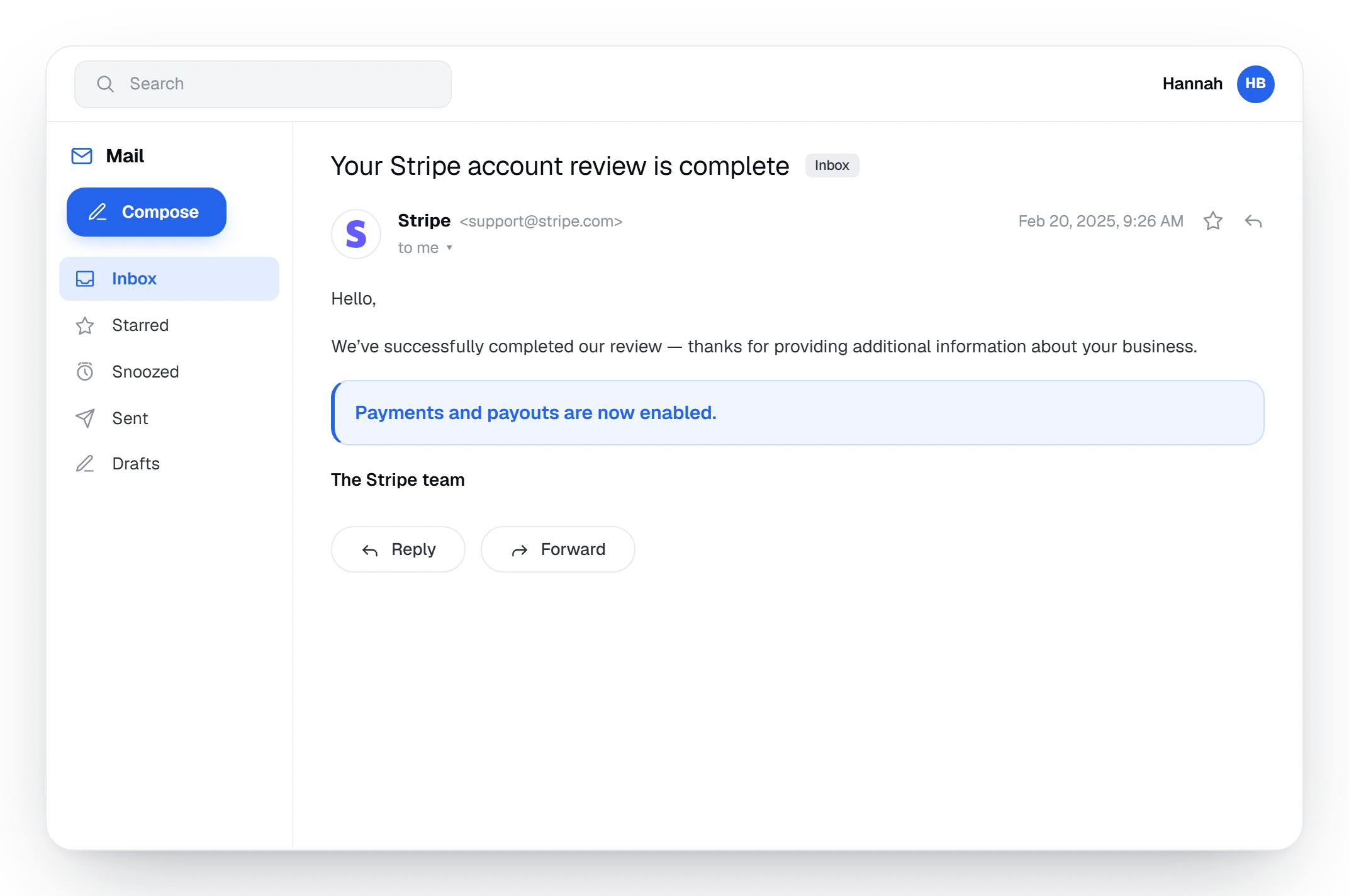Click the email subject heading
Screen dimensions: 1349x896
click(x=560, y=166)
